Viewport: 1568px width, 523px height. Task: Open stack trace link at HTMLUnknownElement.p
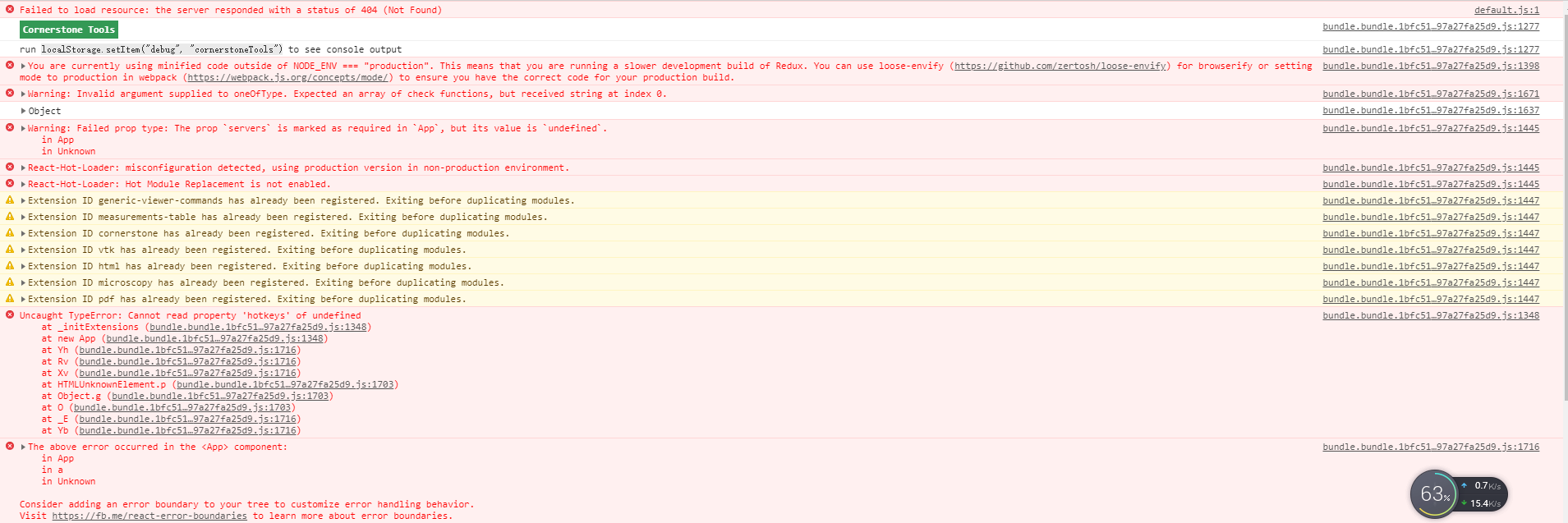(x=285, y=384)
